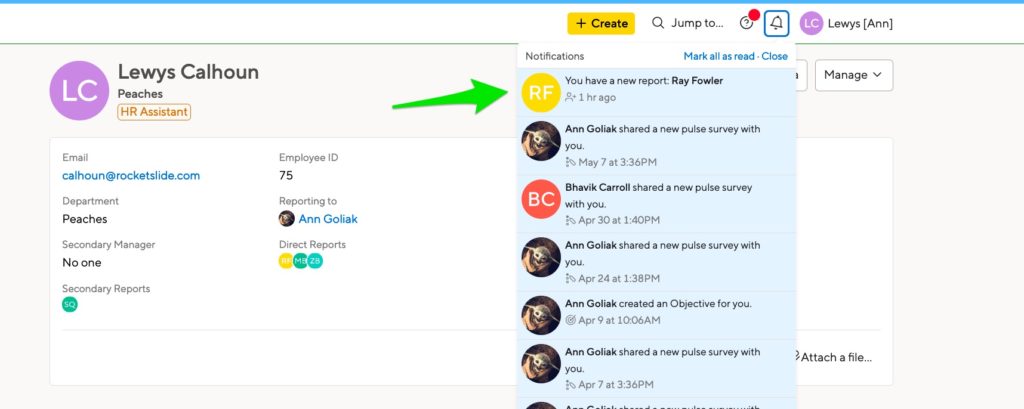
Task: Open Ann Goliak May 7 pulse survey notification
Action: [x=656, y=146]
